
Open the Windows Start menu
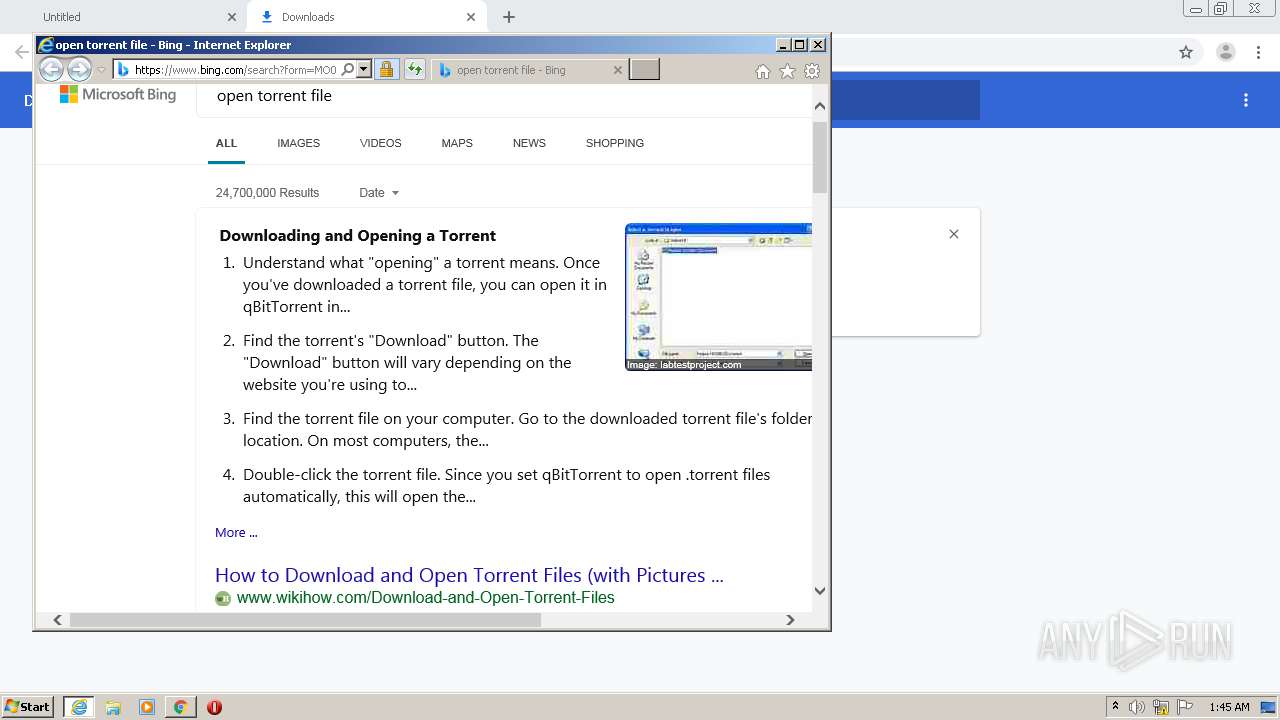coord(28,707)
